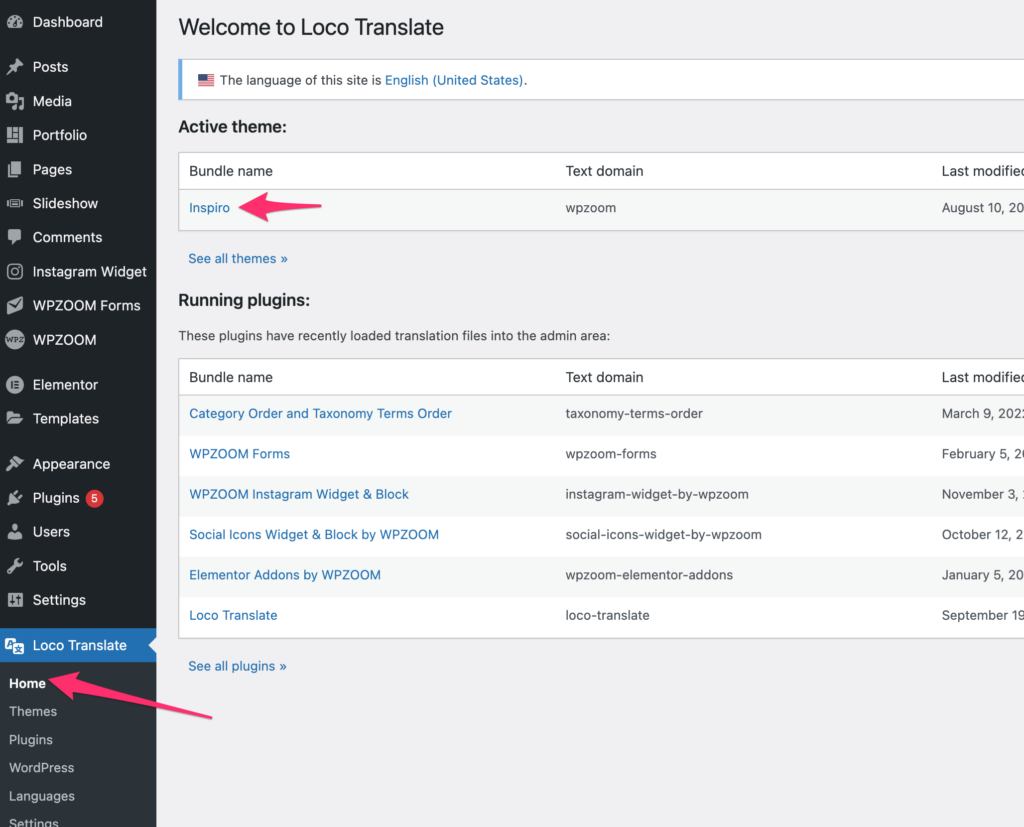Click the WPZOOM round logo icon

point(15,340)
